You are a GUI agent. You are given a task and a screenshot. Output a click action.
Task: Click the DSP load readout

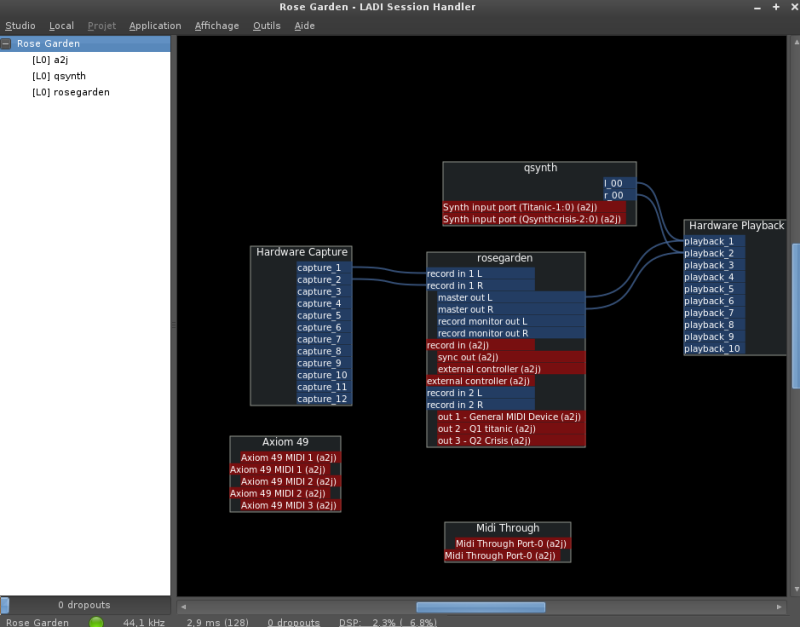tap(388, 622)
